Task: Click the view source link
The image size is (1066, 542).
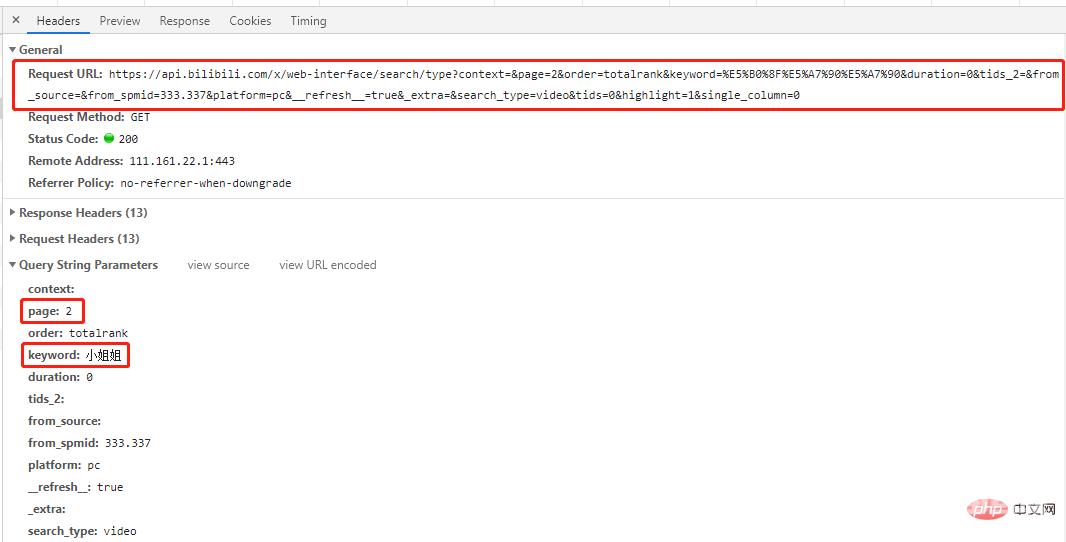Action: point(218,265)
